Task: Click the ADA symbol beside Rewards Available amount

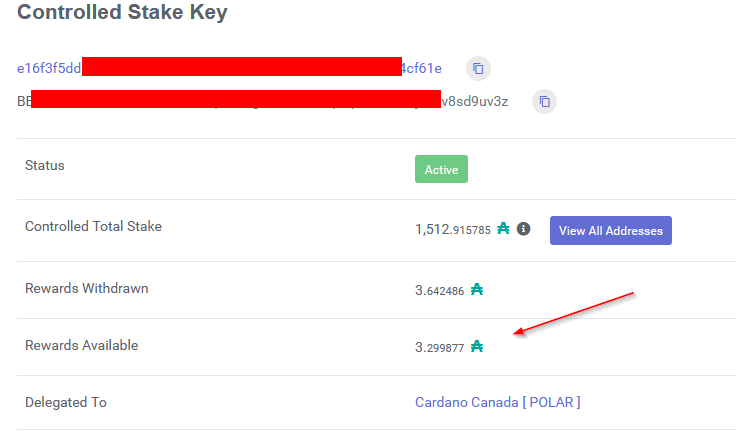Action: click(x=477, y=346)
